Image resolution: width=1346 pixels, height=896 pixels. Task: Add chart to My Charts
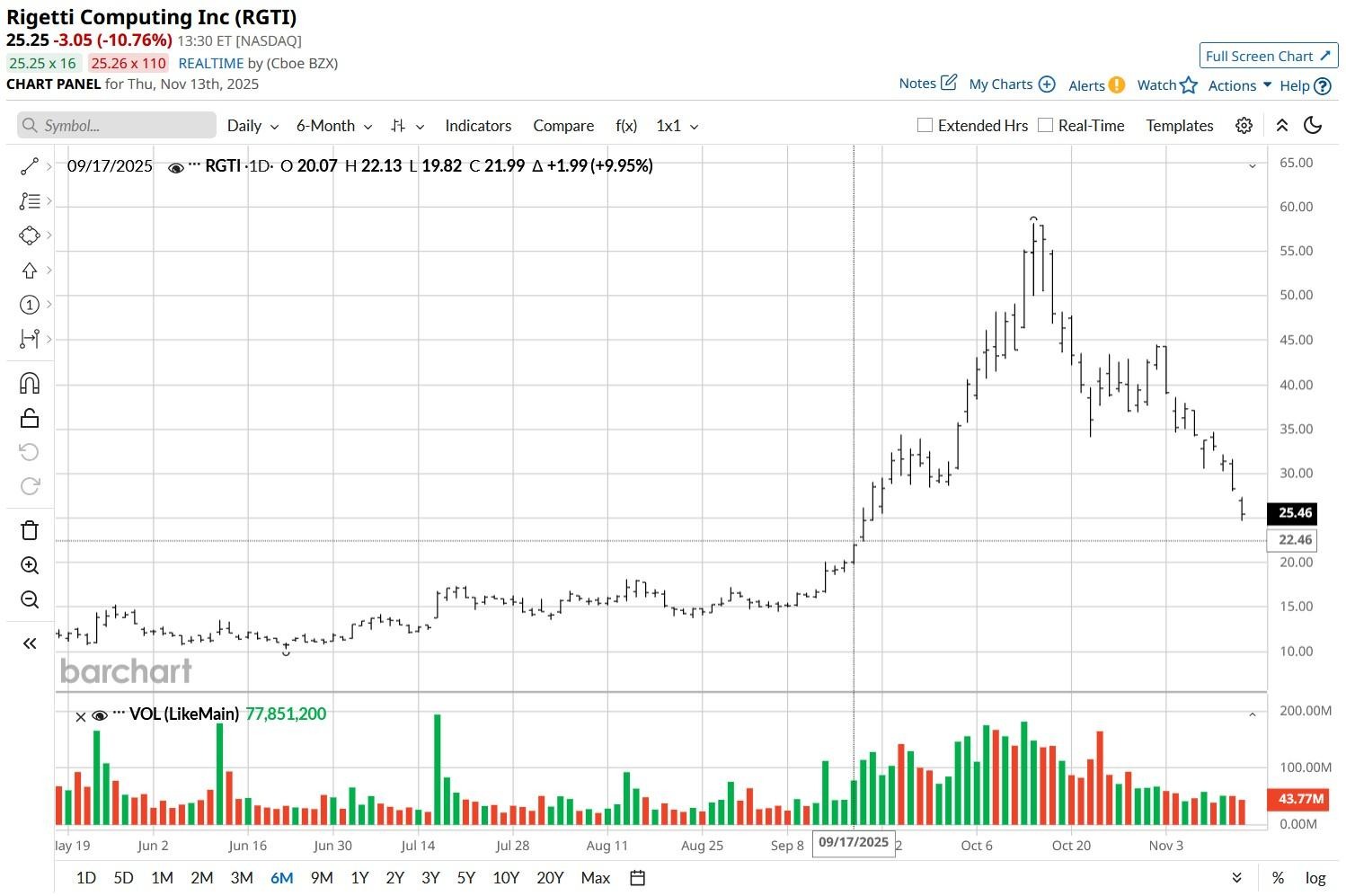1047,84
